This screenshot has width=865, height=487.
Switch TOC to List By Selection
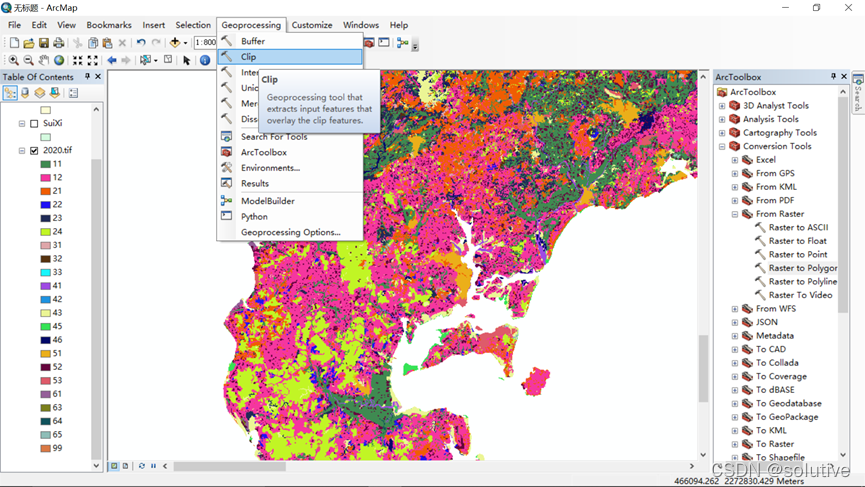55,93
